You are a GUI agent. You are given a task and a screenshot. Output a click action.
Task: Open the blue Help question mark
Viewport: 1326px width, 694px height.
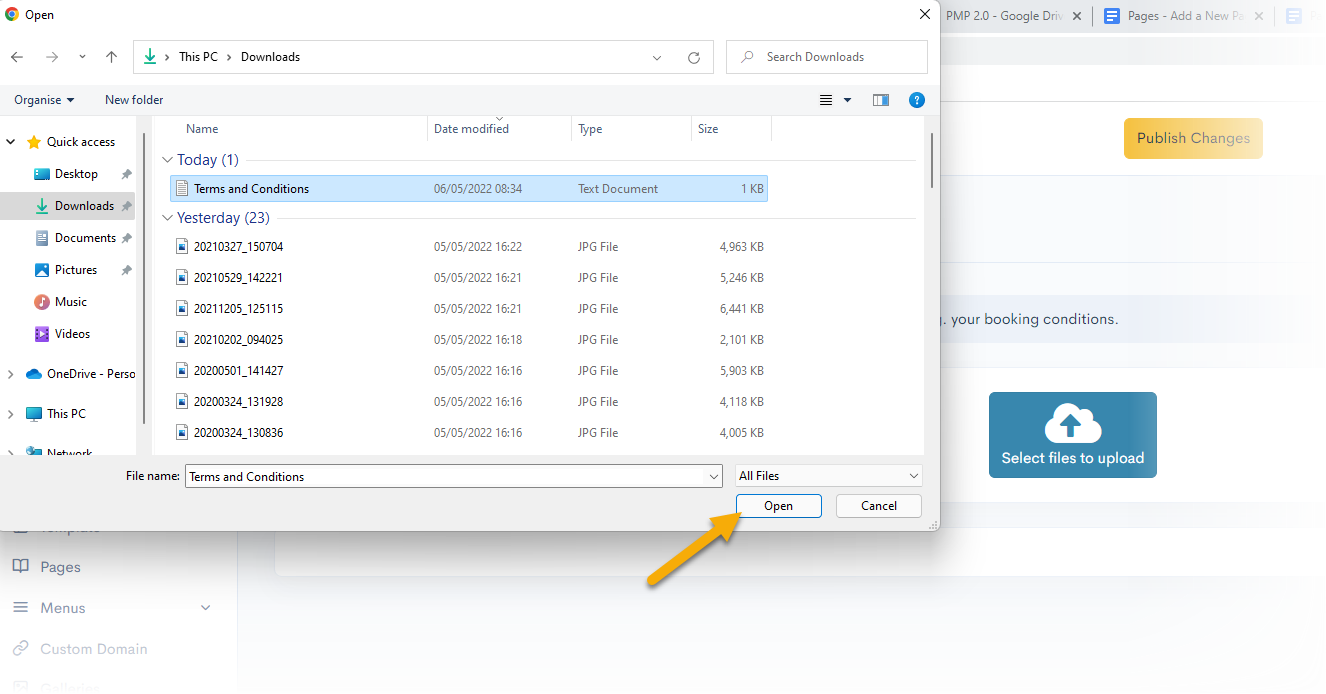(916, 100)
